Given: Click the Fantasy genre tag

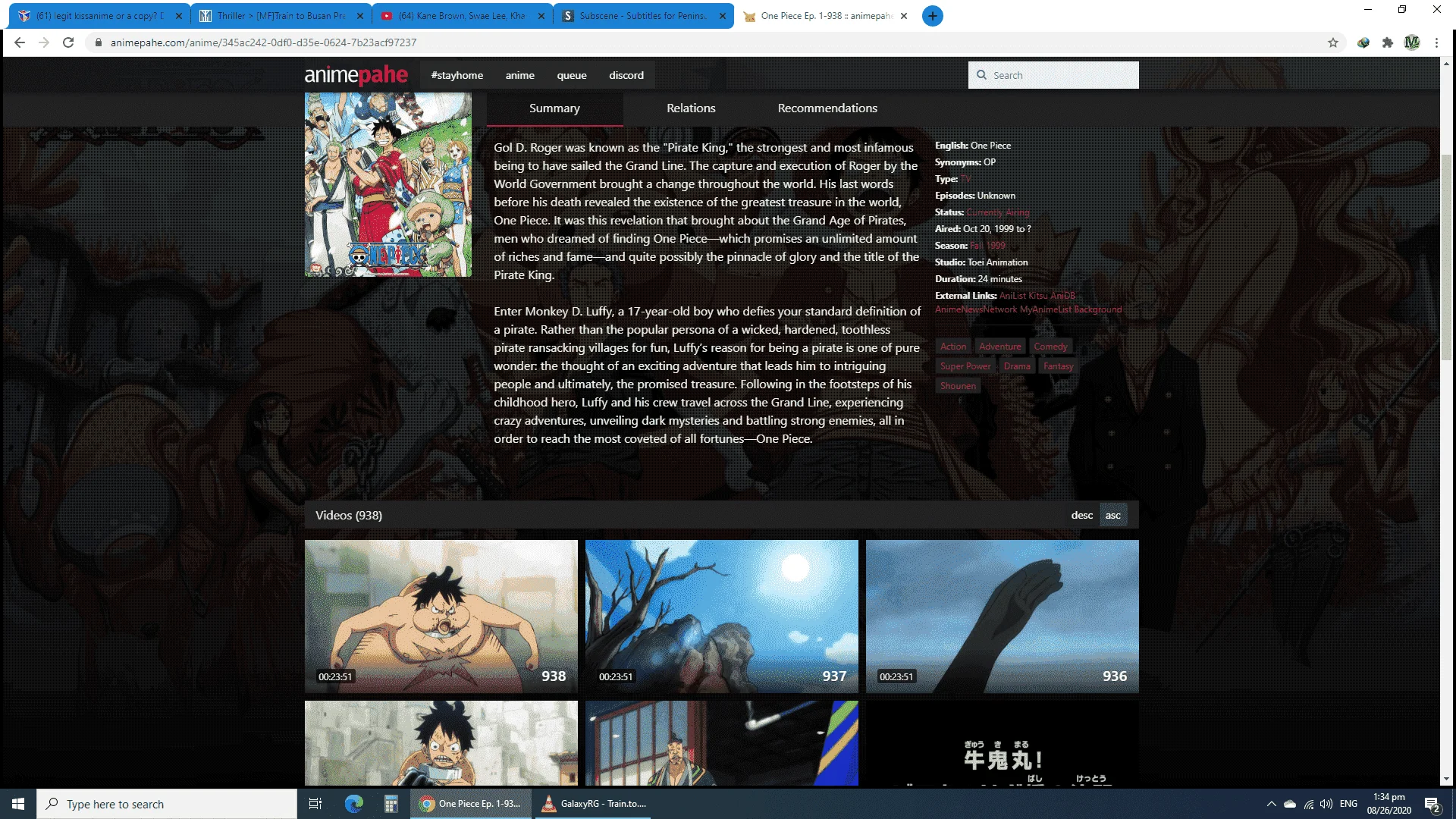Looking at the screenshot, I should [x=1058, y=366].
